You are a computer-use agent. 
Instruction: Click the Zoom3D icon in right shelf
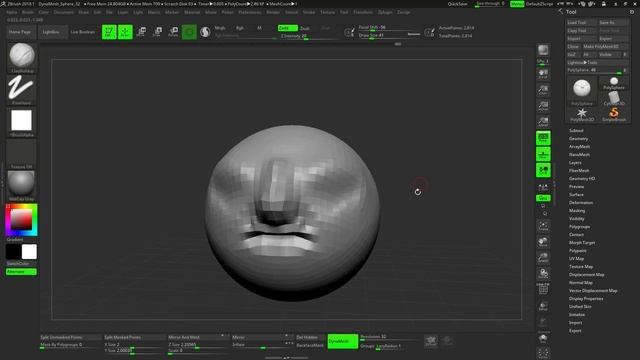click(543, 258)
